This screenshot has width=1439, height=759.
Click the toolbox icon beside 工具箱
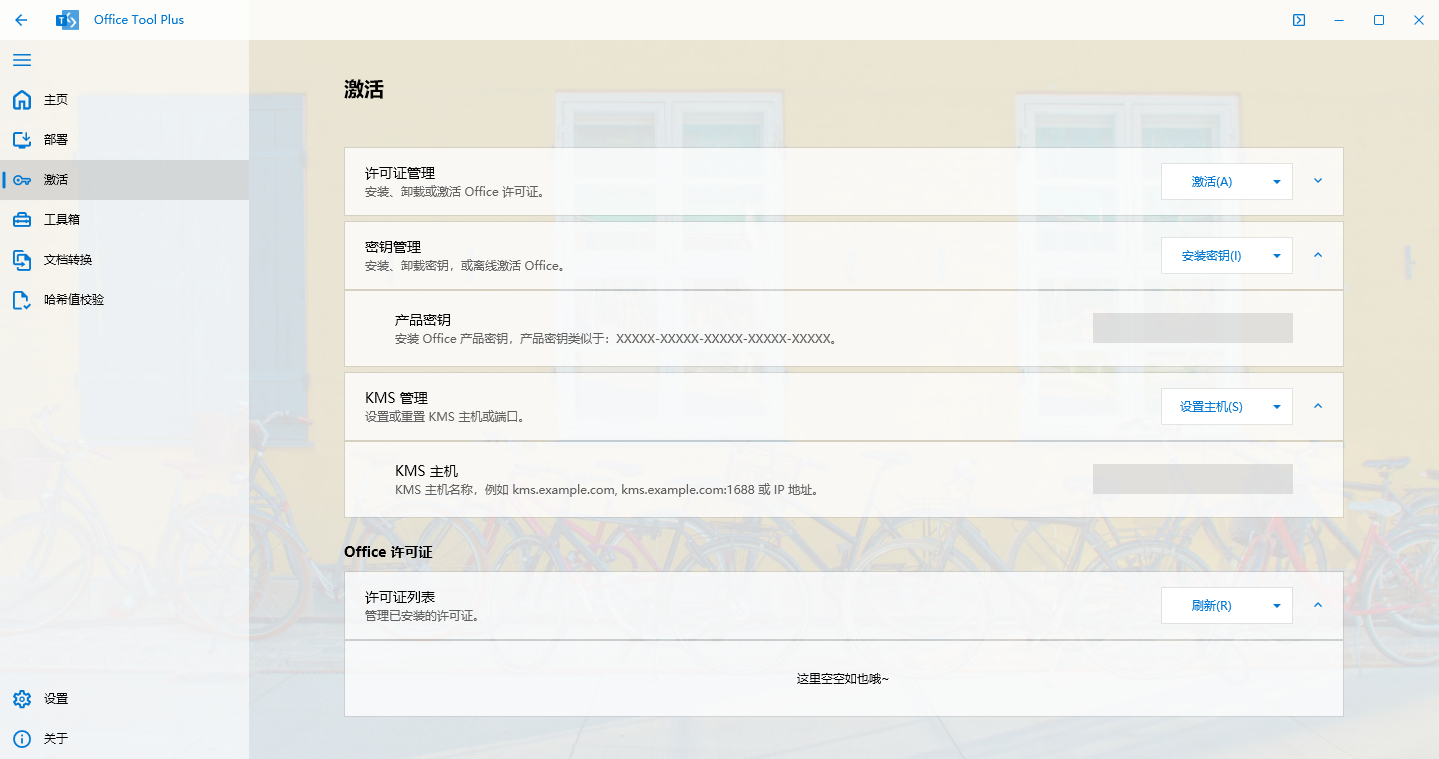[x=22, y=220]
